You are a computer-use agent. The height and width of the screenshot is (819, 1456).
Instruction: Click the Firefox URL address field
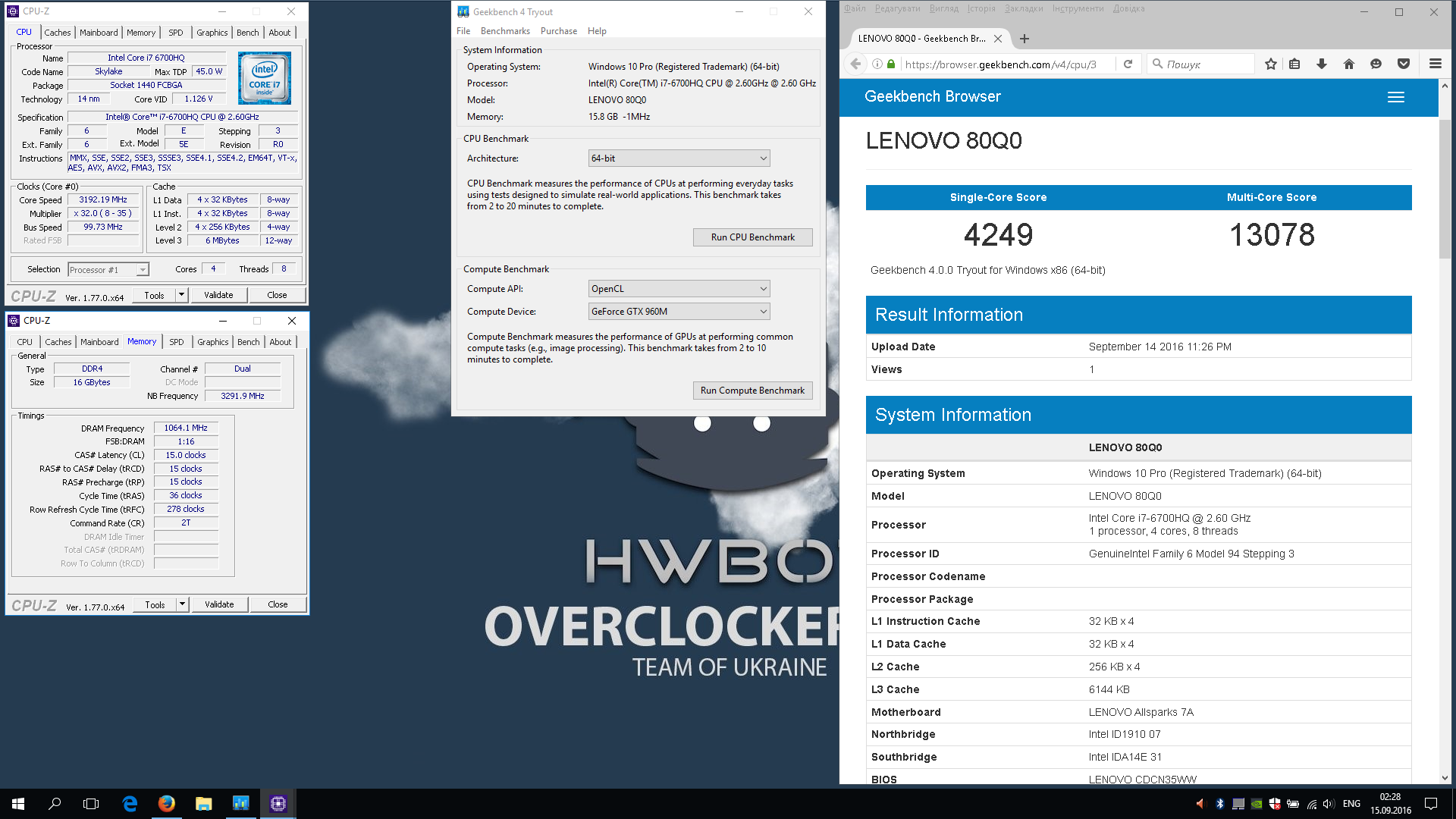pyautogui.click(x=1007, y=64)
